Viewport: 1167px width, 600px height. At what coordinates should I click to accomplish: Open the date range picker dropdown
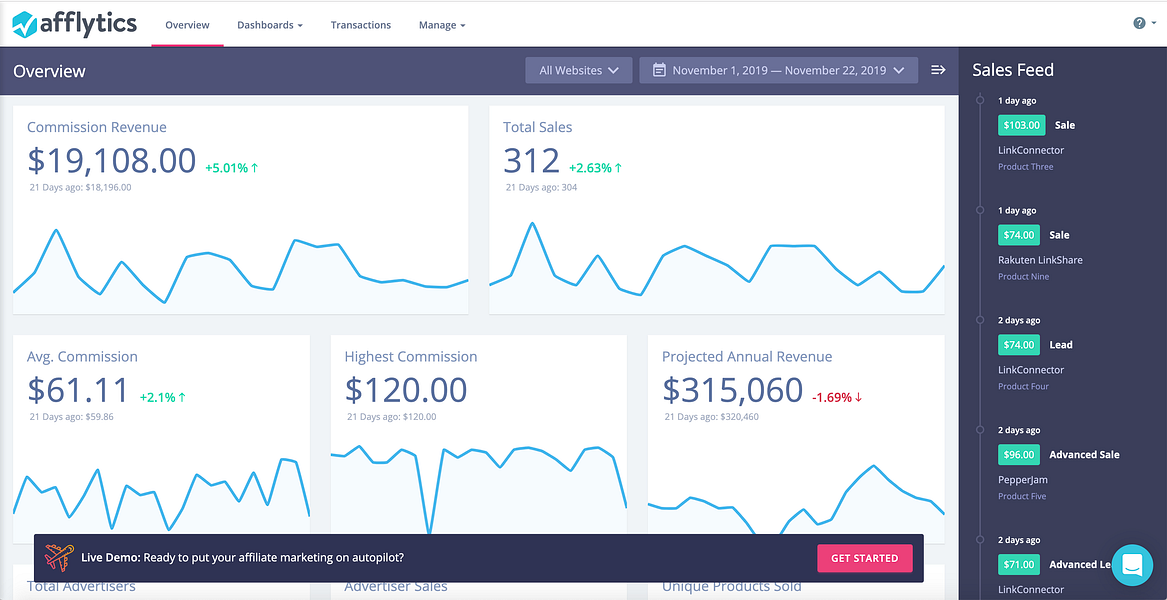click(x=778, y=70)
